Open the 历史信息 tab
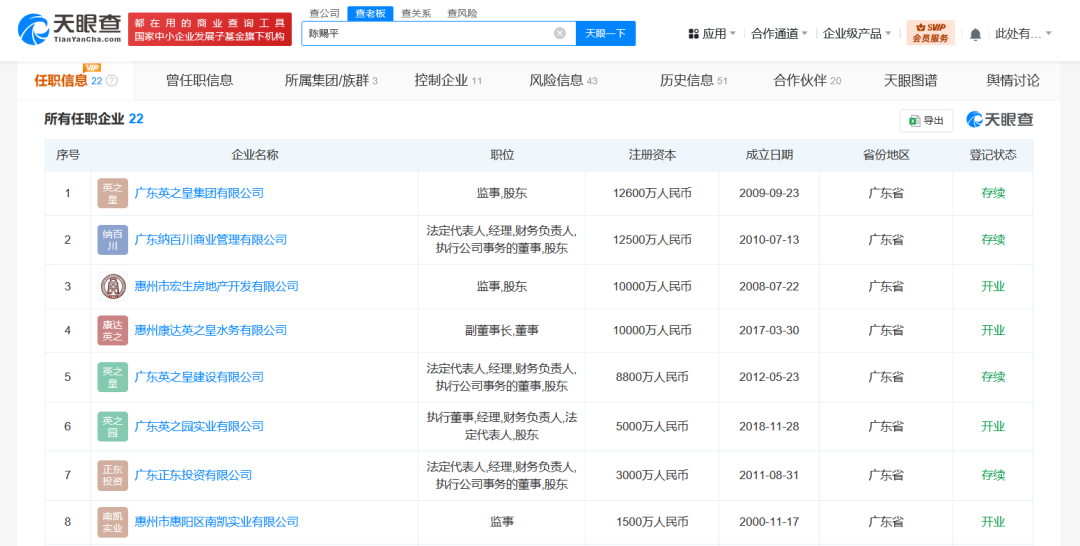Screen dimensions: 1080x546 click(693, 80)
